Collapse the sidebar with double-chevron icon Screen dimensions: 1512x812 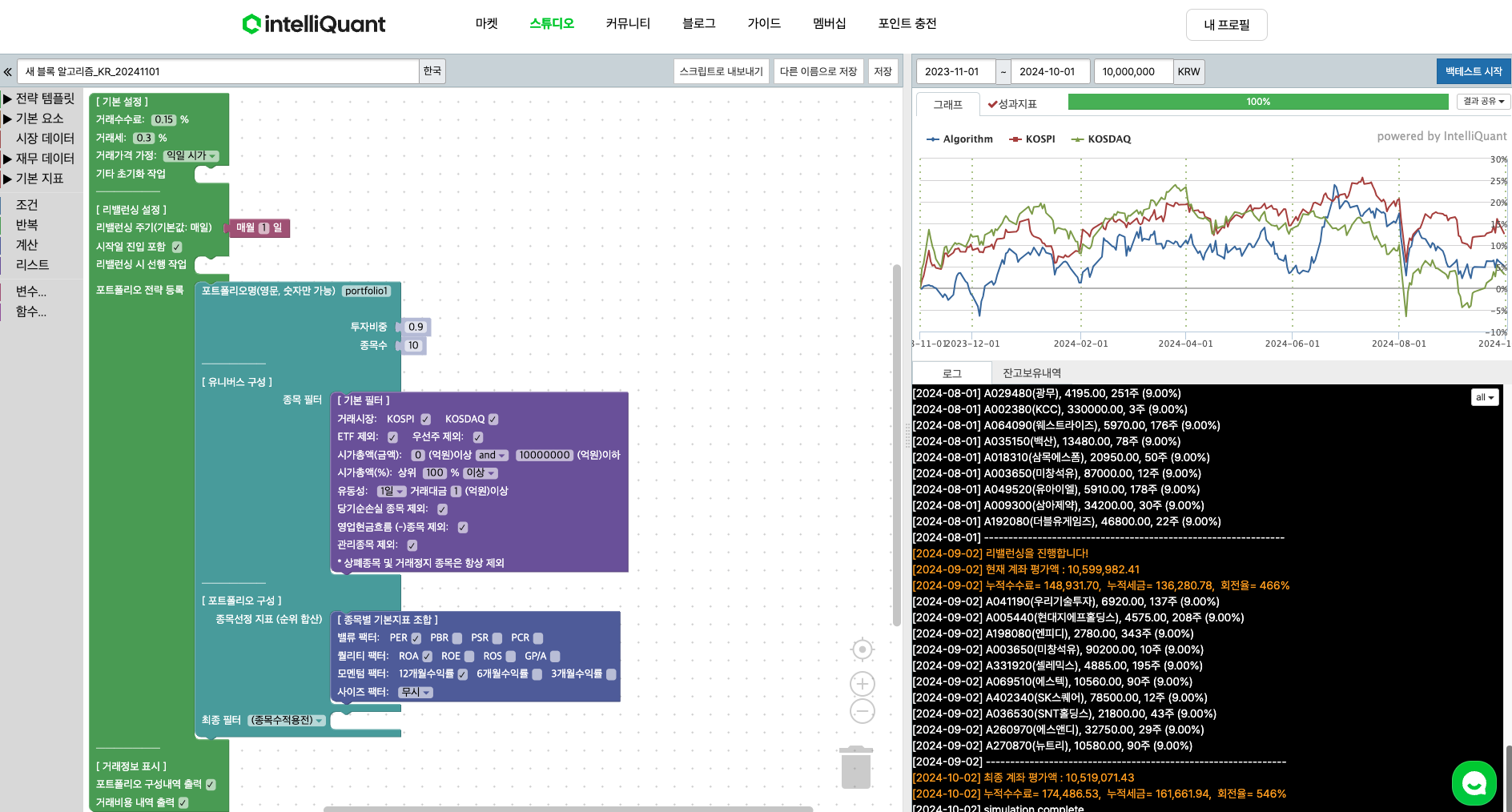8,72
